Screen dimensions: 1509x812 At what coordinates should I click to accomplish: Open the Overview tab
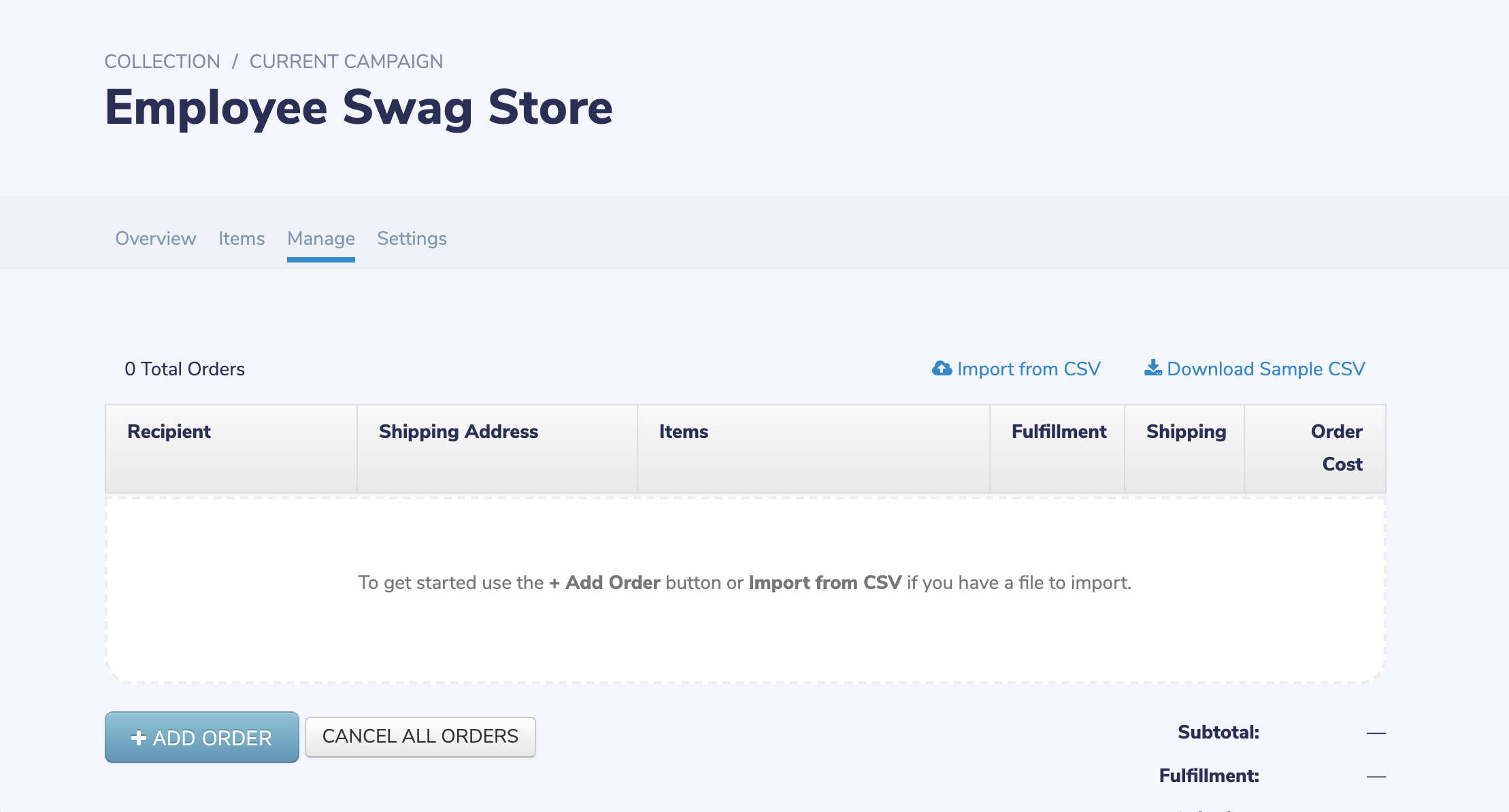156,239
